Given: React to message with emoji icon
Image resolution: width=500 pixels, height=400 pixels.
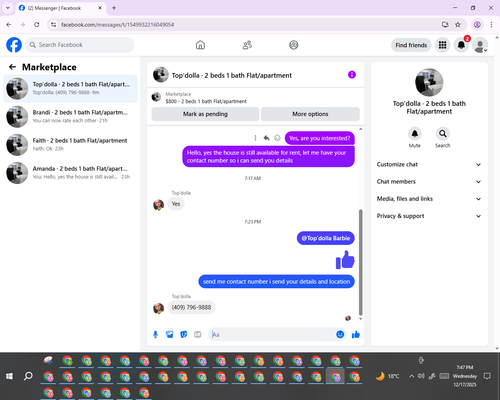Looking at the screenshot, I should point(277,138).
